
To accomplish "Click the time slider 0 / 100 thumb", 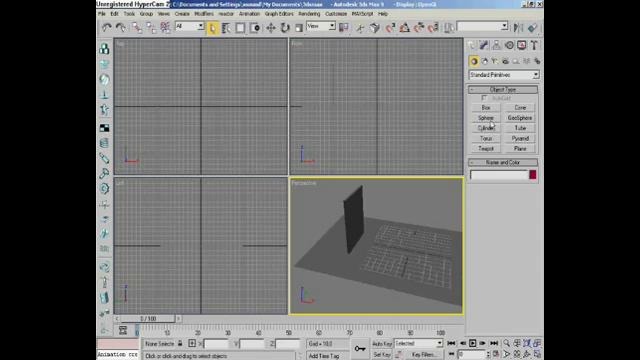I will [x=148, y=318].
